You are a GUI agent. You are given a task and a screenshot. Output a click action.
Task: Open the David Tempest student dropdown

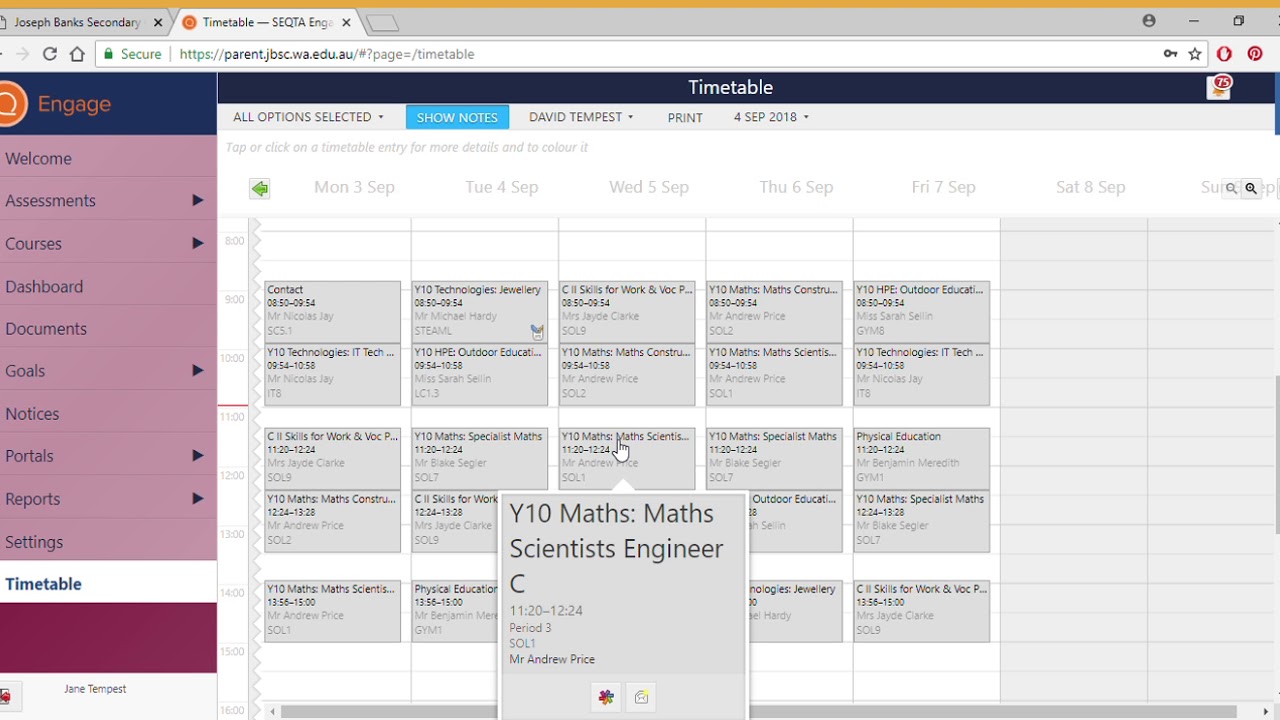581,117
